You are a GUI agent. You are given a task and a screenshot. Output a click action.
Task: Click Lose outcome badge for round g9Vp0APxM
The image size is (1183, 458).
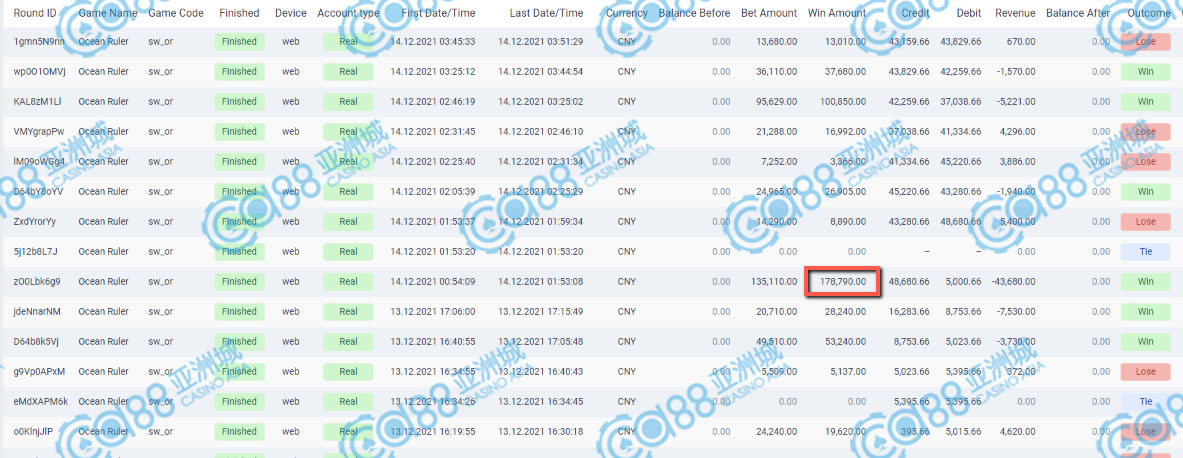coord(1145,371)
